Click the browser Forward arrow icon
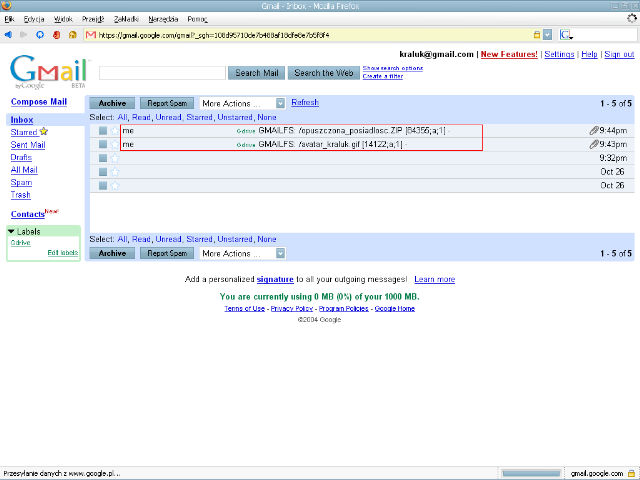 tap(23, 35)
